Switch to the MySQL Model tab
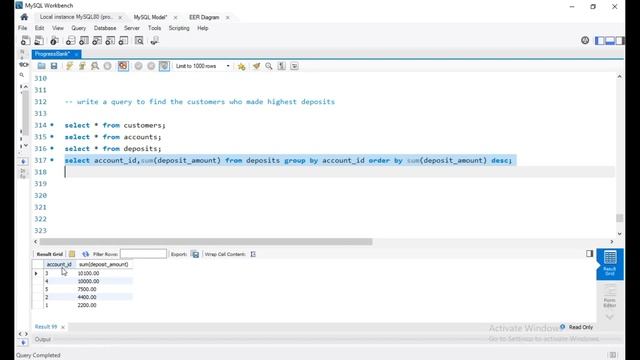 [150, 17]
